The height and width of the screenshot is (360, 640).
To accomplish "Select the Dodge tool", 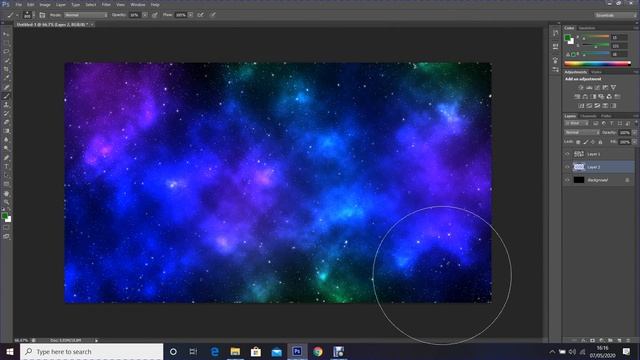I will coord(6,149).
